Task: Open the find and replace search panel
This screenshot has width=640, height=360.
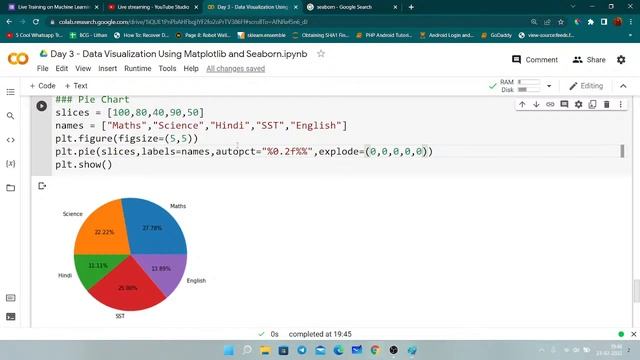Action: 11,116
